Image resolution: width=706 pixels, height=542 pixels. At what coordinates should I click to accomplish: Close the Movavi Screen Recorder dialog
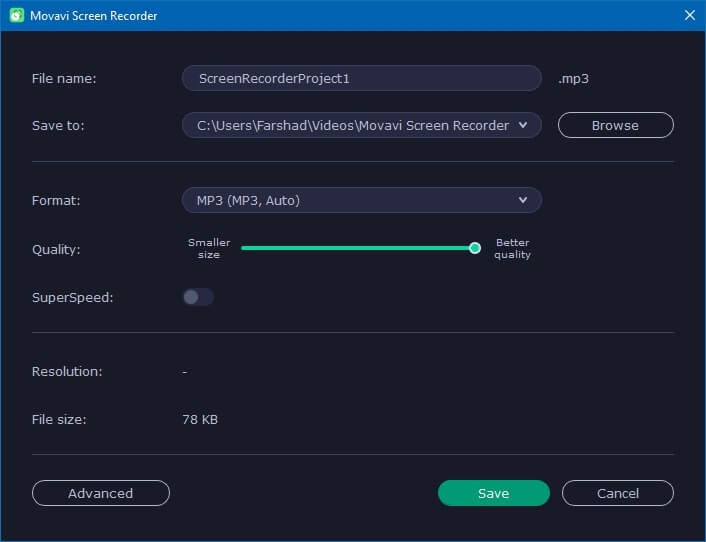689,15
